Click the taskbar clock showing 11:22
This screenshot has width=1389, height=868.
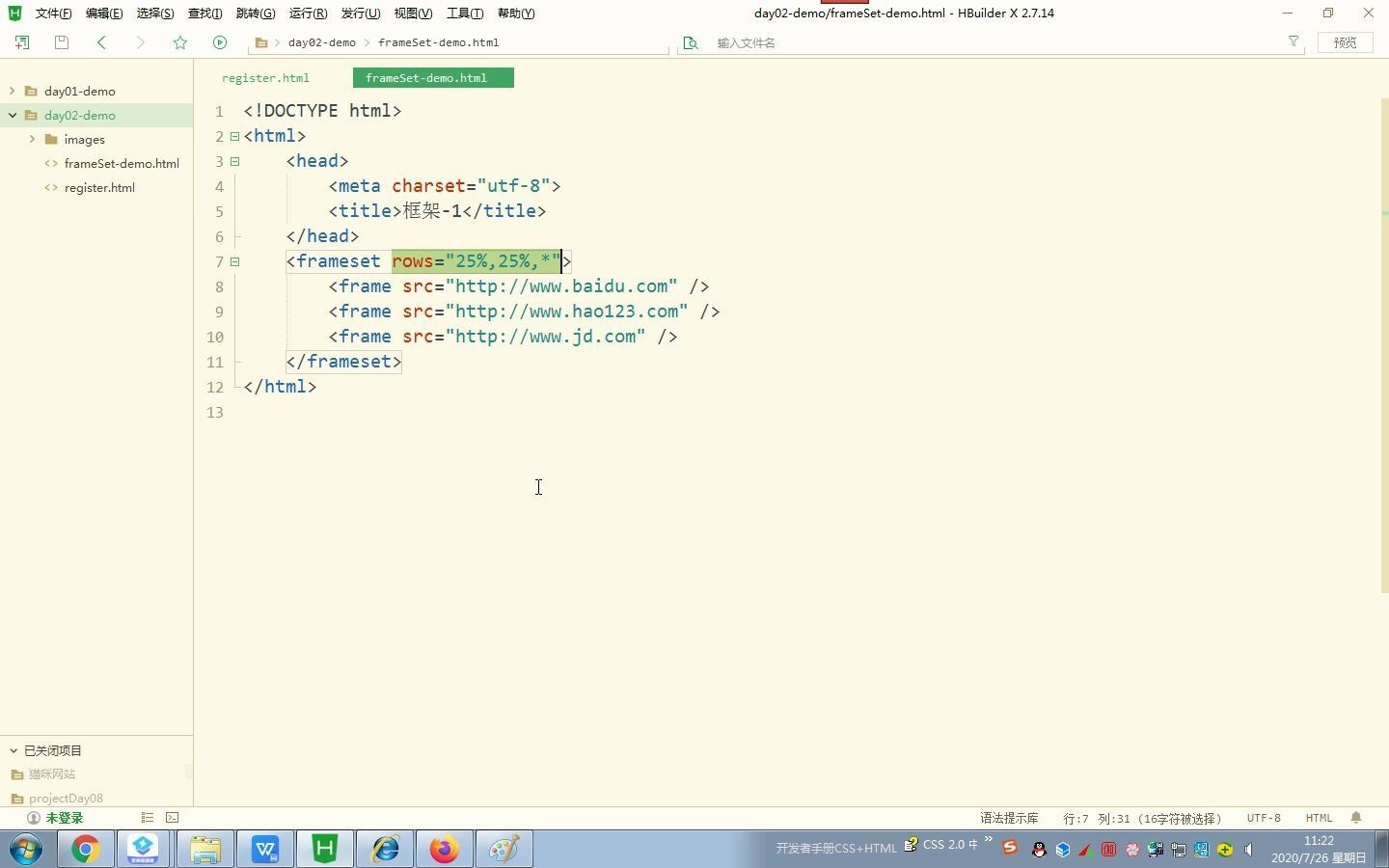click(x=1319, y=849)
